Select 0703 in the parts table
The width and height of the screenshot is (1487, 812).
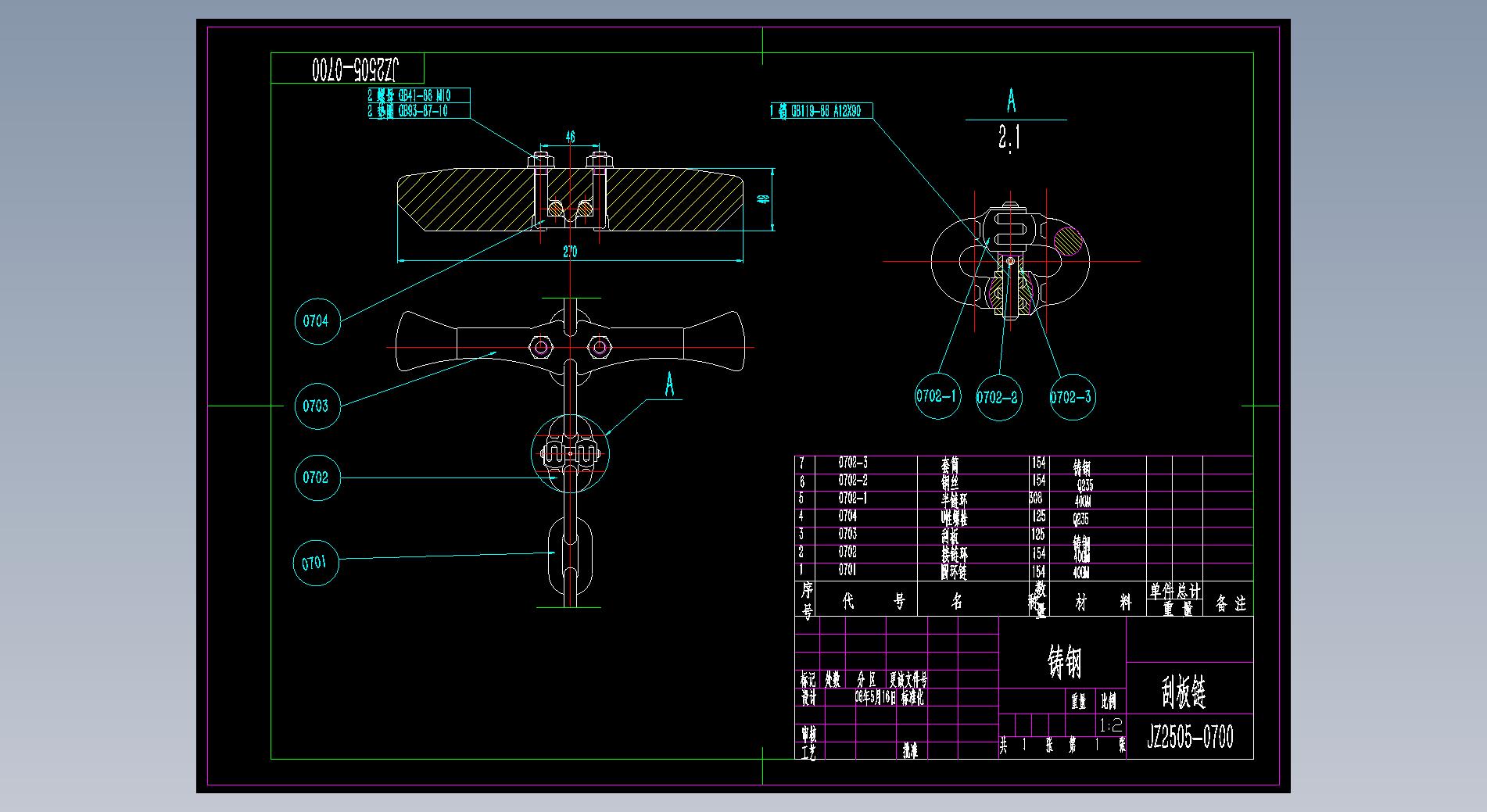click(x=847, y=534)
